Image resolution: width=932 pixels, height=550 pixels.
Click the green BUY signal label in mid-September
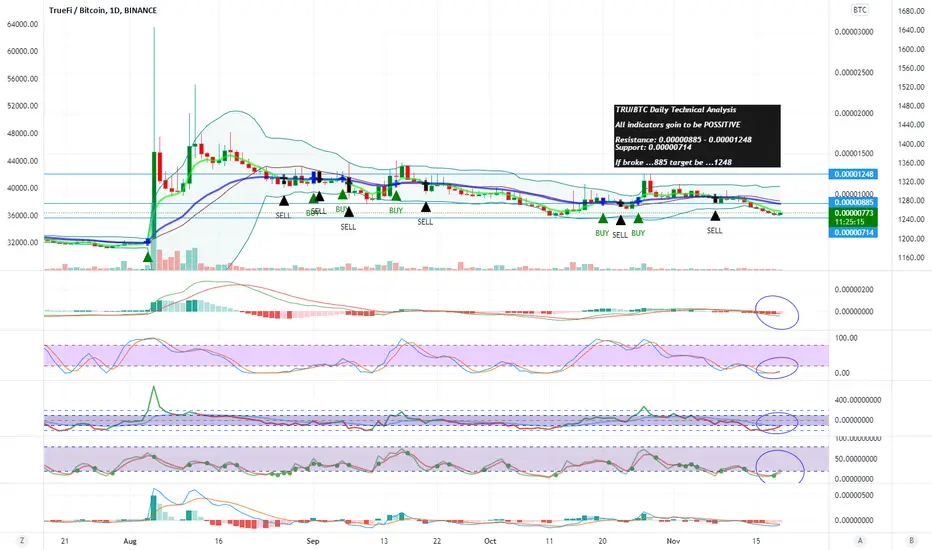396,210
